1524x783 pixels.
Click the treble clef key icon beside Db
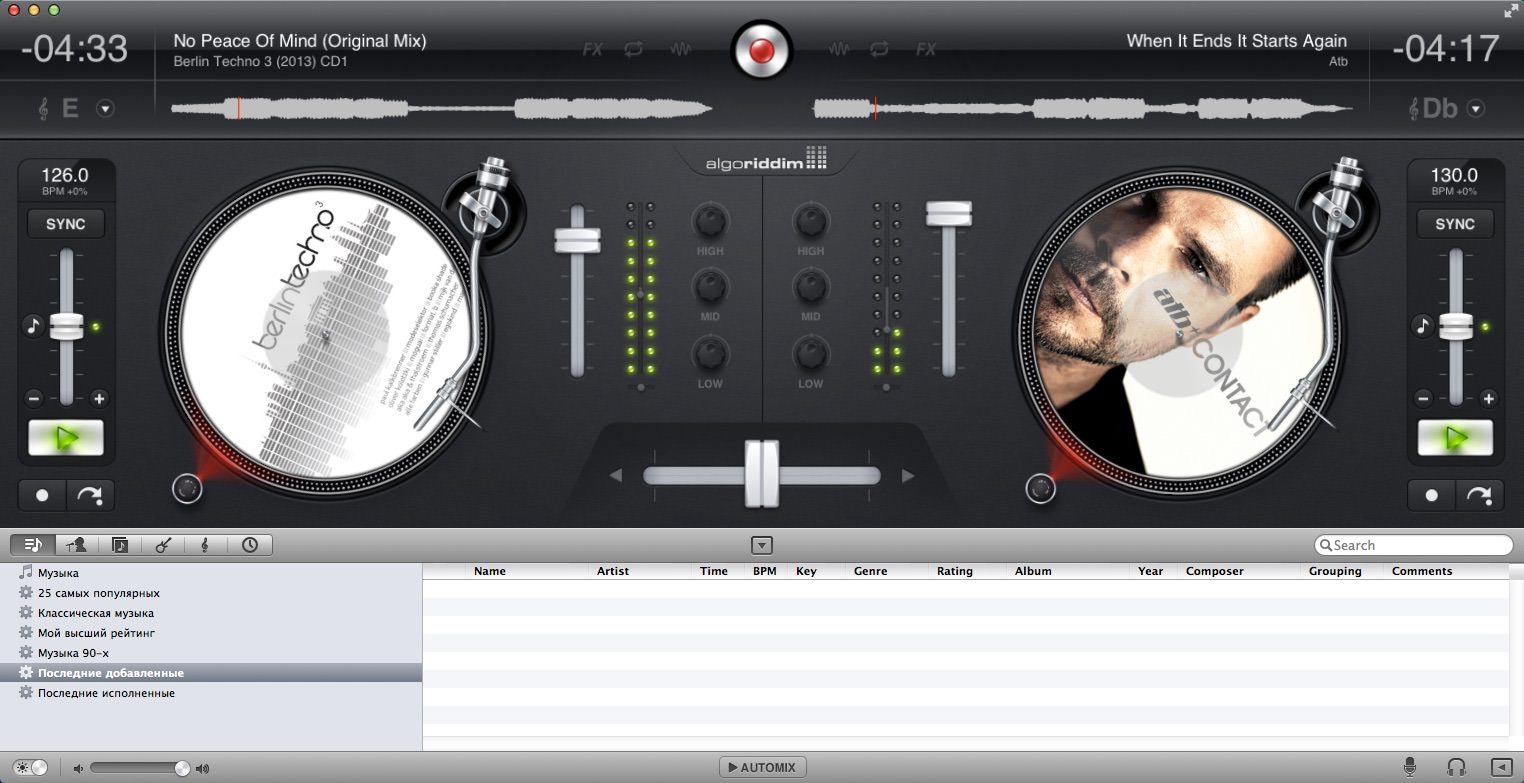[1414, 108]
